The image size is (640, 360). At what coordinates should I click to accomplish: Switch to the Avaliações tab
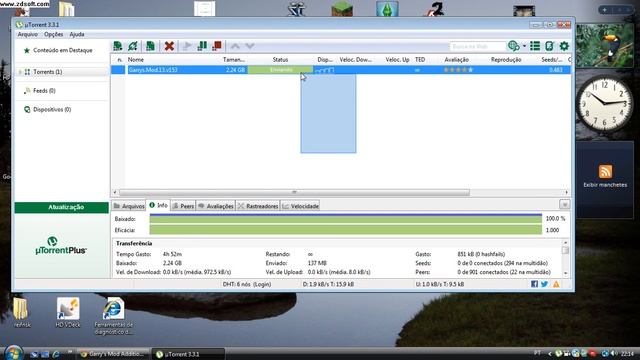216,206
